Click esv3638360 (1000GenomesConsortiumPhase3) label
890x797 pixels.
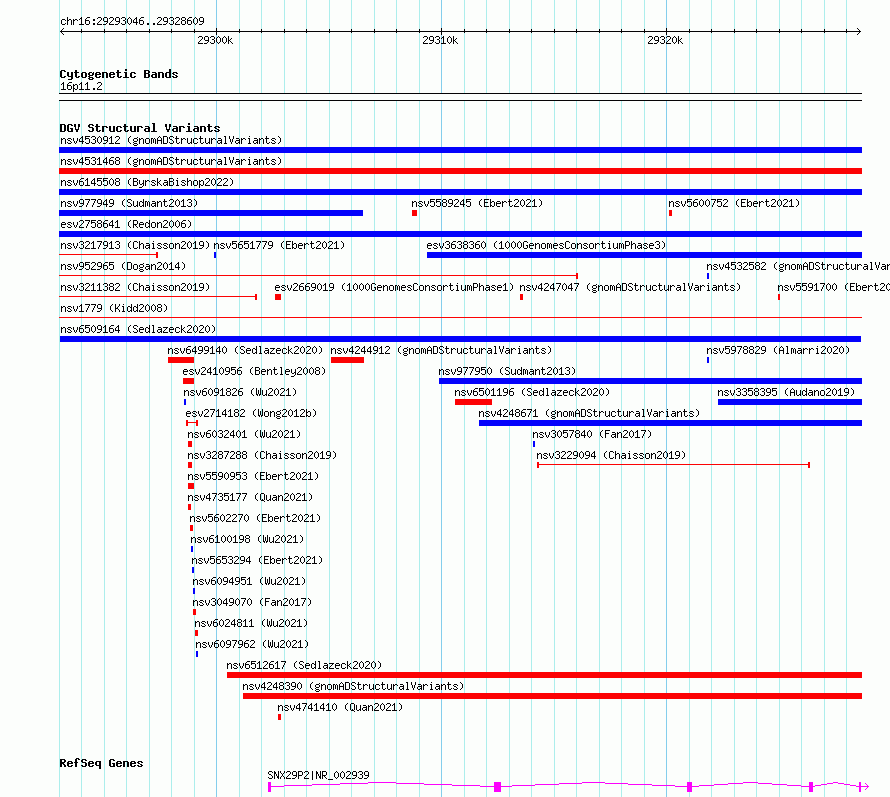(x=546, y=245)
